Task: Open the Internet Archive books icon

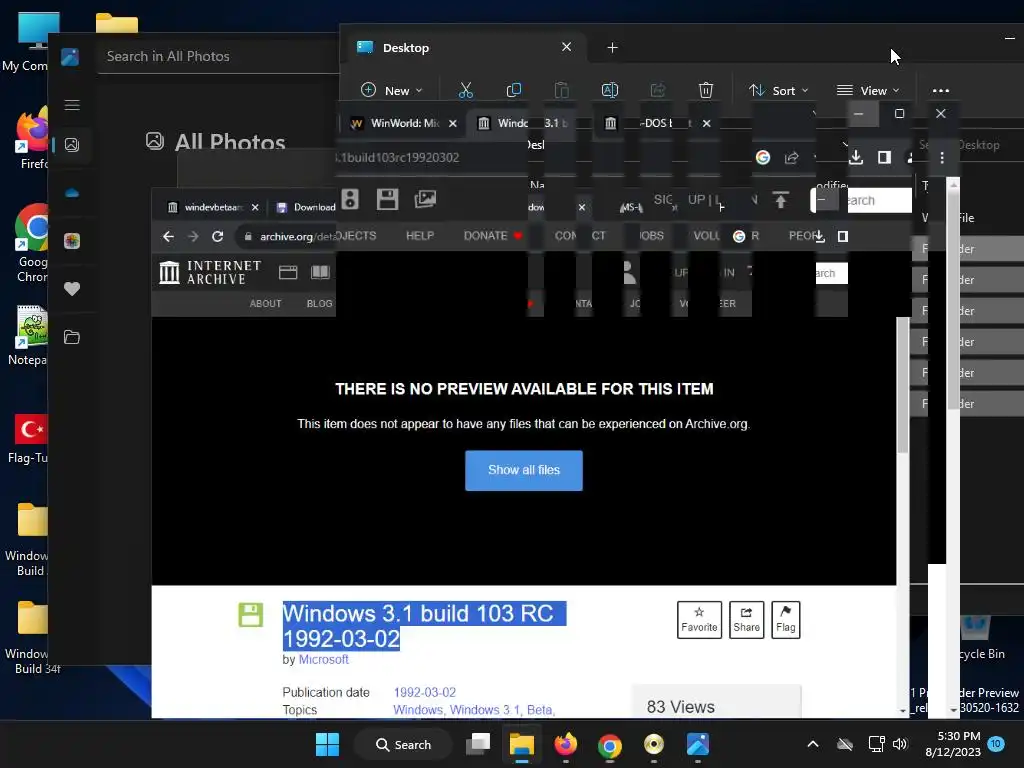Action: [x=320, y=272]
